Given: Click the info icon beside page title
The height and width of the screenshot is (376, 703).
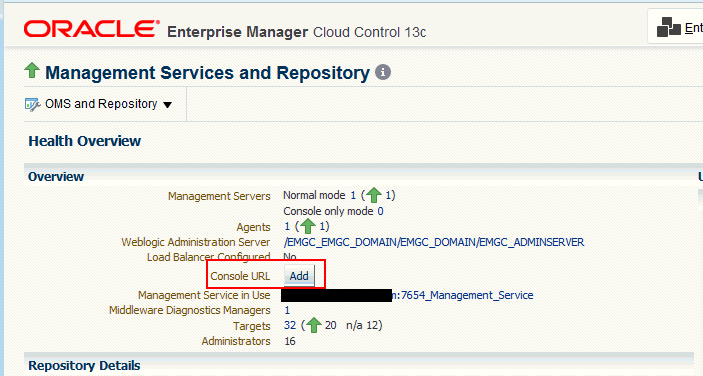Looking at the screenshot, I should [x=383, y=72].
